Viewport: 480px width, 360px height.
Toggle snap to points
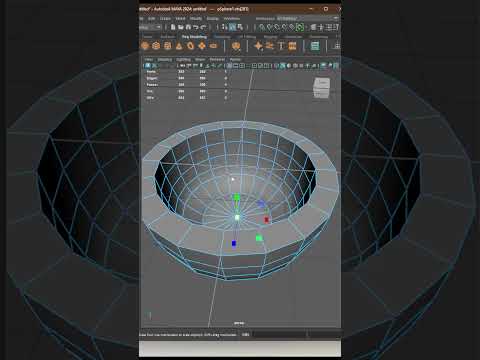[x=277, y=27]
